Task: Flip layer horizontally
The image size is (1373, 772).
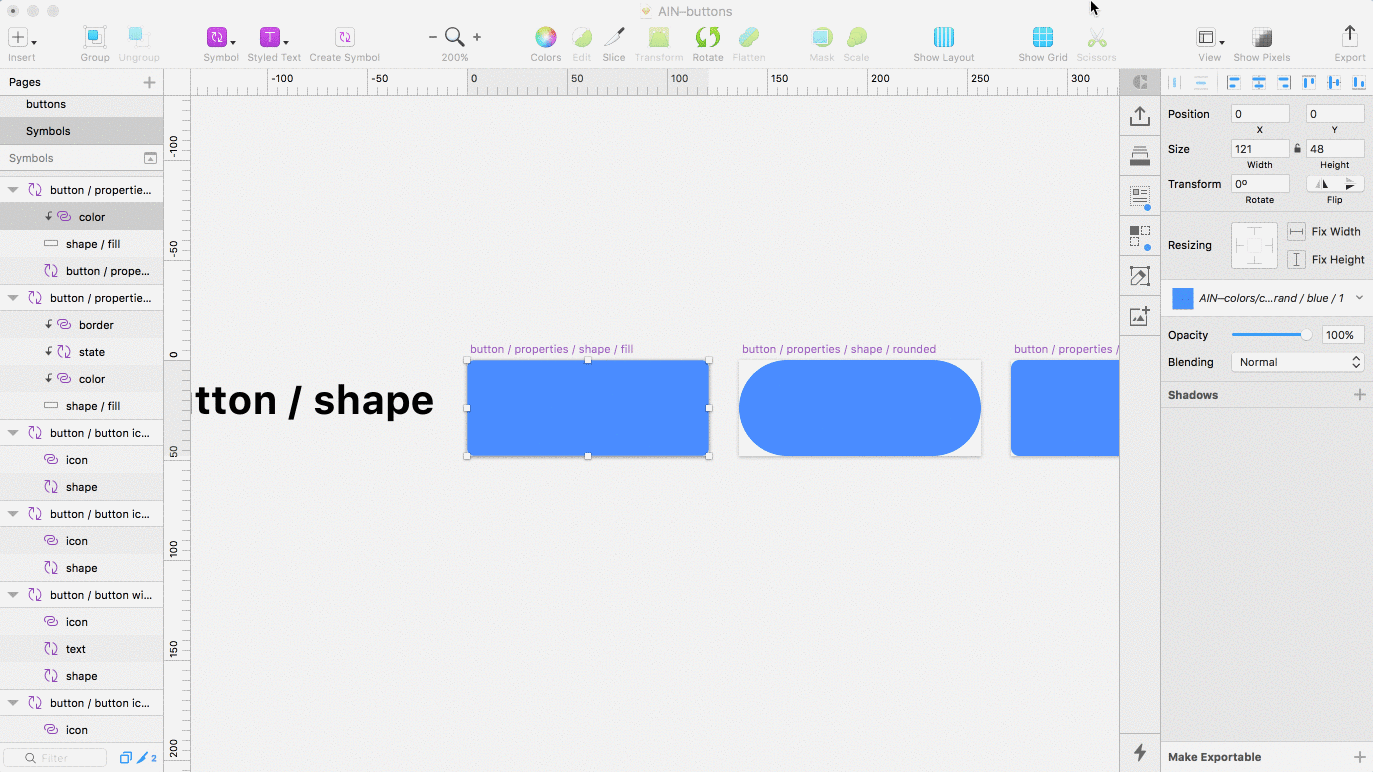Action: tap(1322, 184)
